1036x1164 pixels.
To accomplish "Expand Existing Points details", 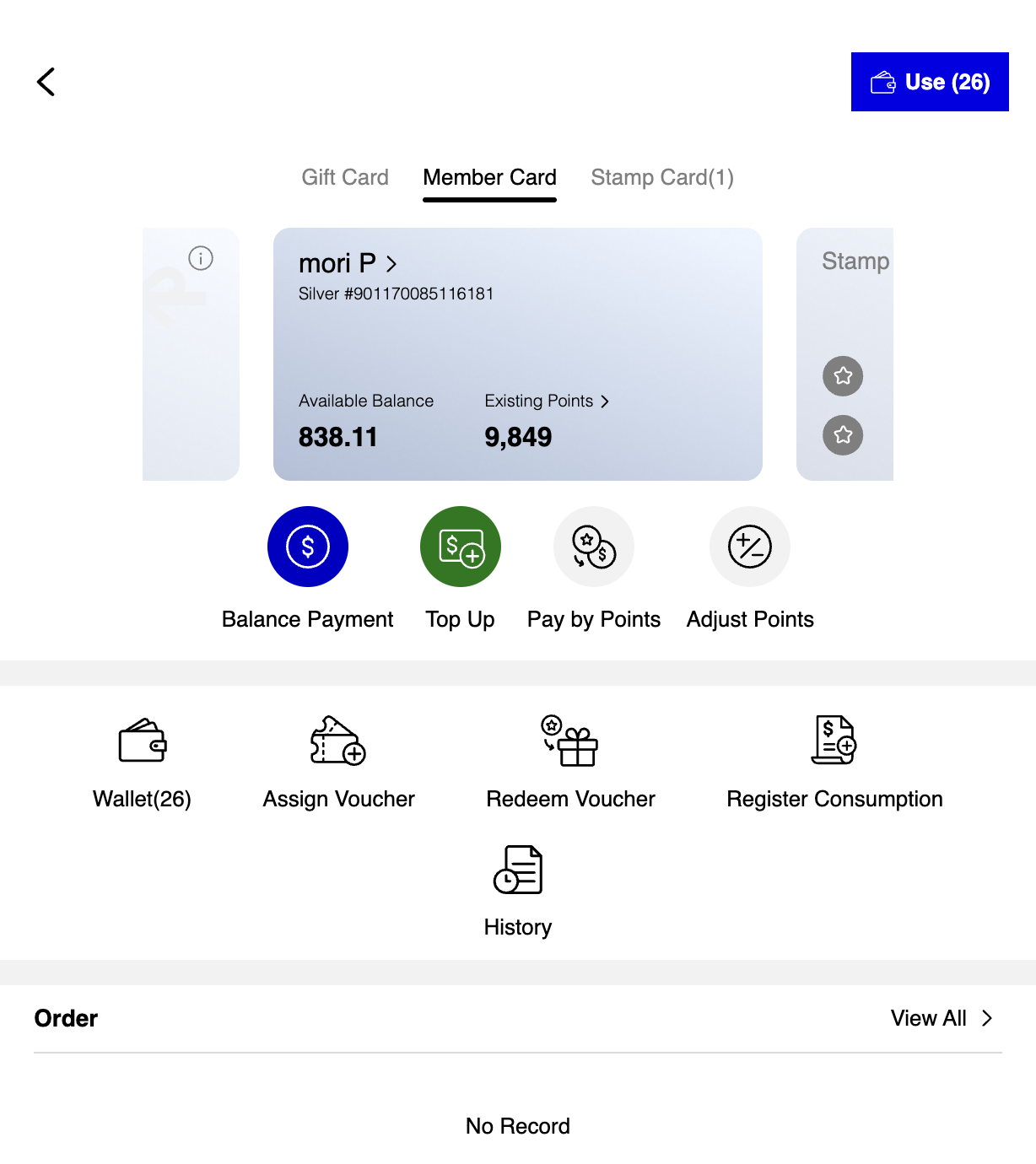I will [547, 401].
